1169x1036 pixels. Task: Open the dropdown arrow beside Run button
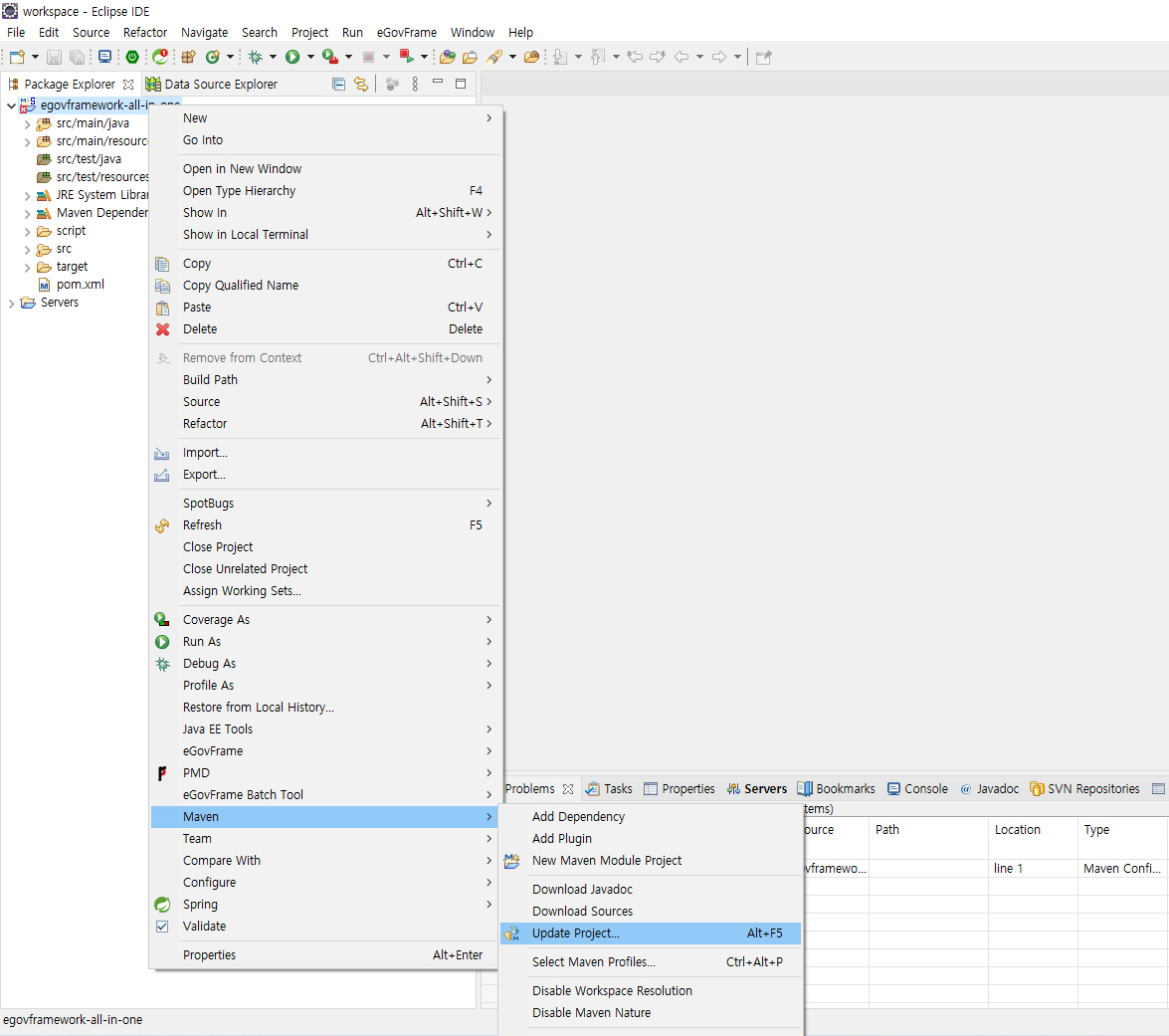[x=310, y=57]
